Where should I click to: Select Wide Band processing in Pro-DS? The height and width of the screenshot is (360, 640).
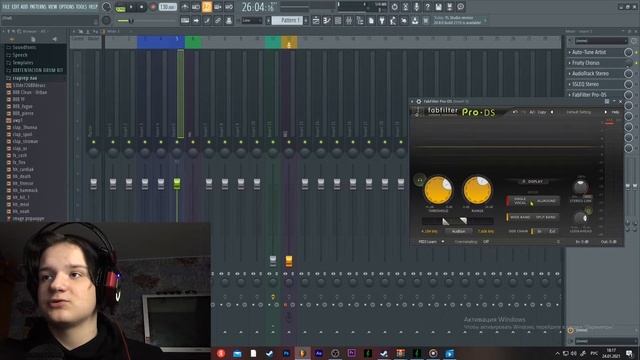point(520,217)
